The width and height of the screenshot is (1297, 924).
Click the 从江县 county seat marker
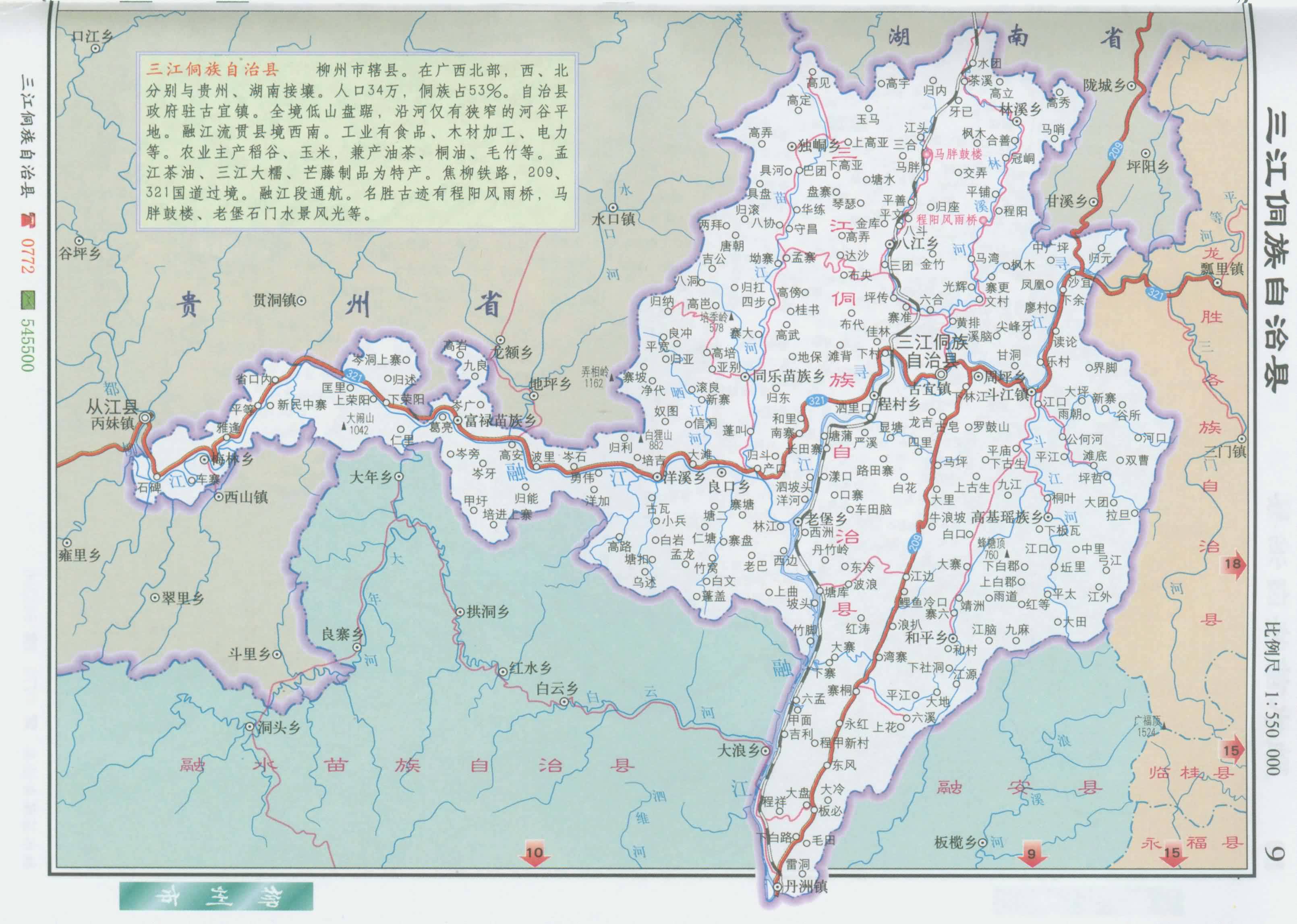(x=146, y=418)
